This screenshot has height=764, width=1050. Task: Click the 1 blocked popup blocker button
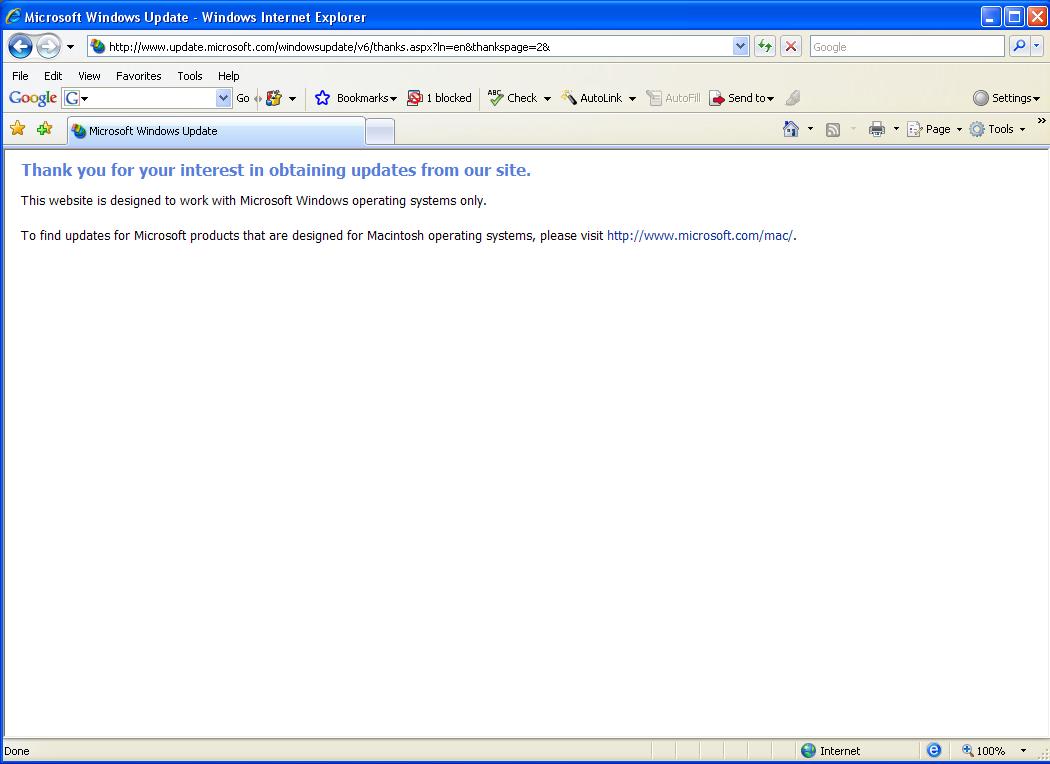click(439, 98)
